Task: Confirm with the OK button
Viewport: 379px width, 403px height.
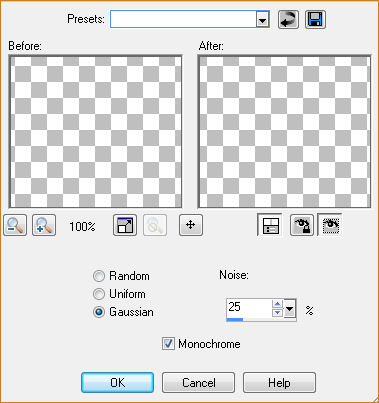Action: click(118, 383)
